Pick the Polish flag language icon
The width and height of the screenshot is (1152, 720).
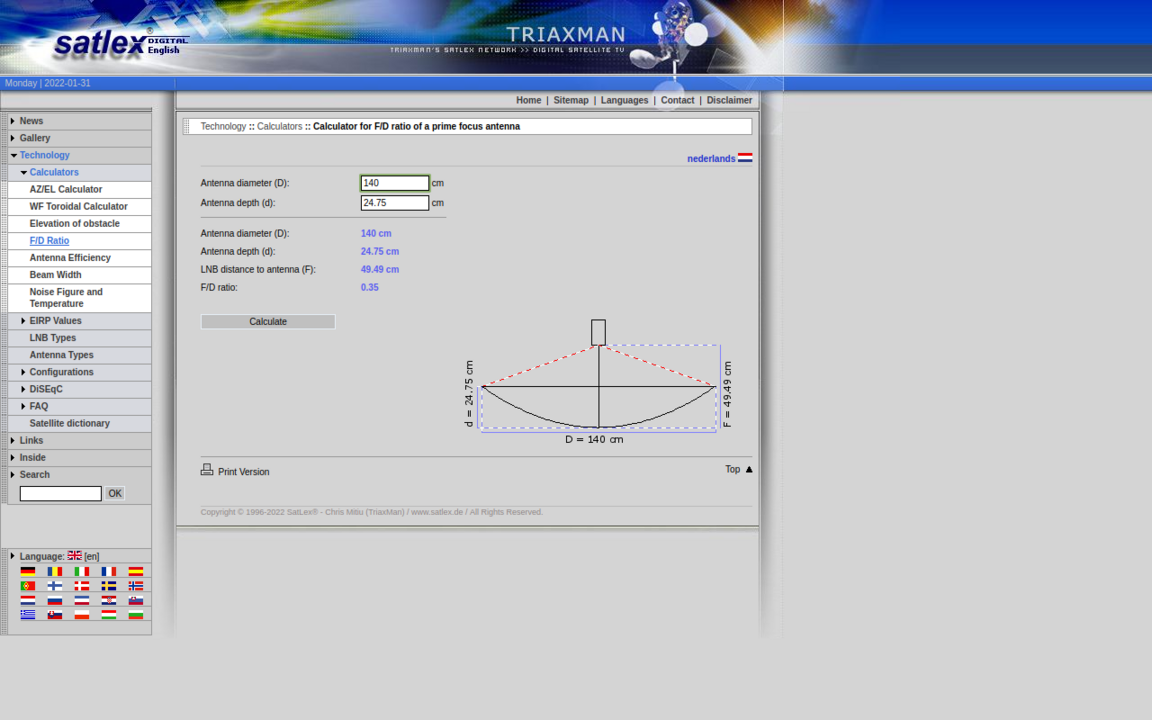click(x=81, y=614)
